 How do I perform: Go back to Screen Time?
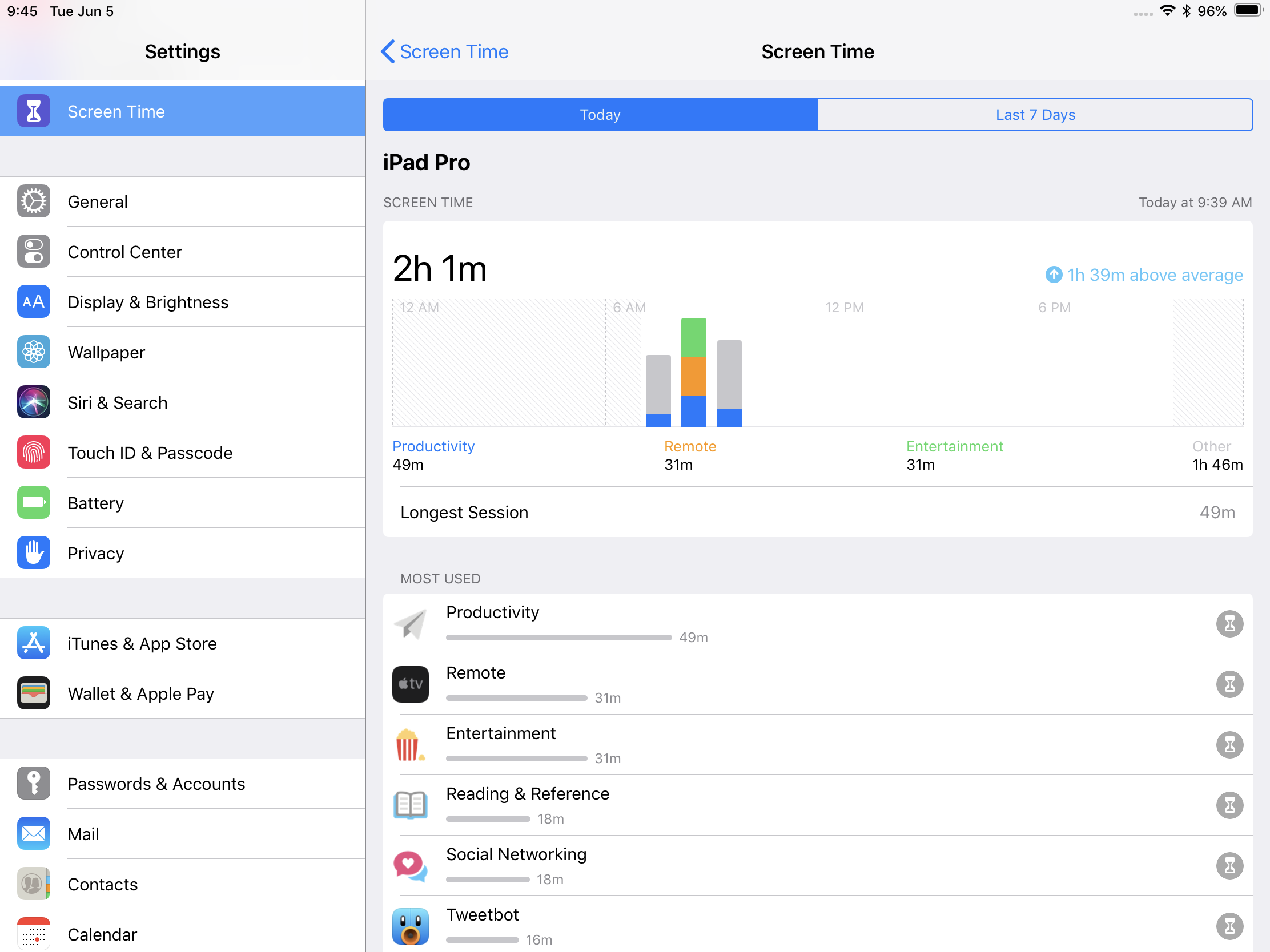point(444,51)
